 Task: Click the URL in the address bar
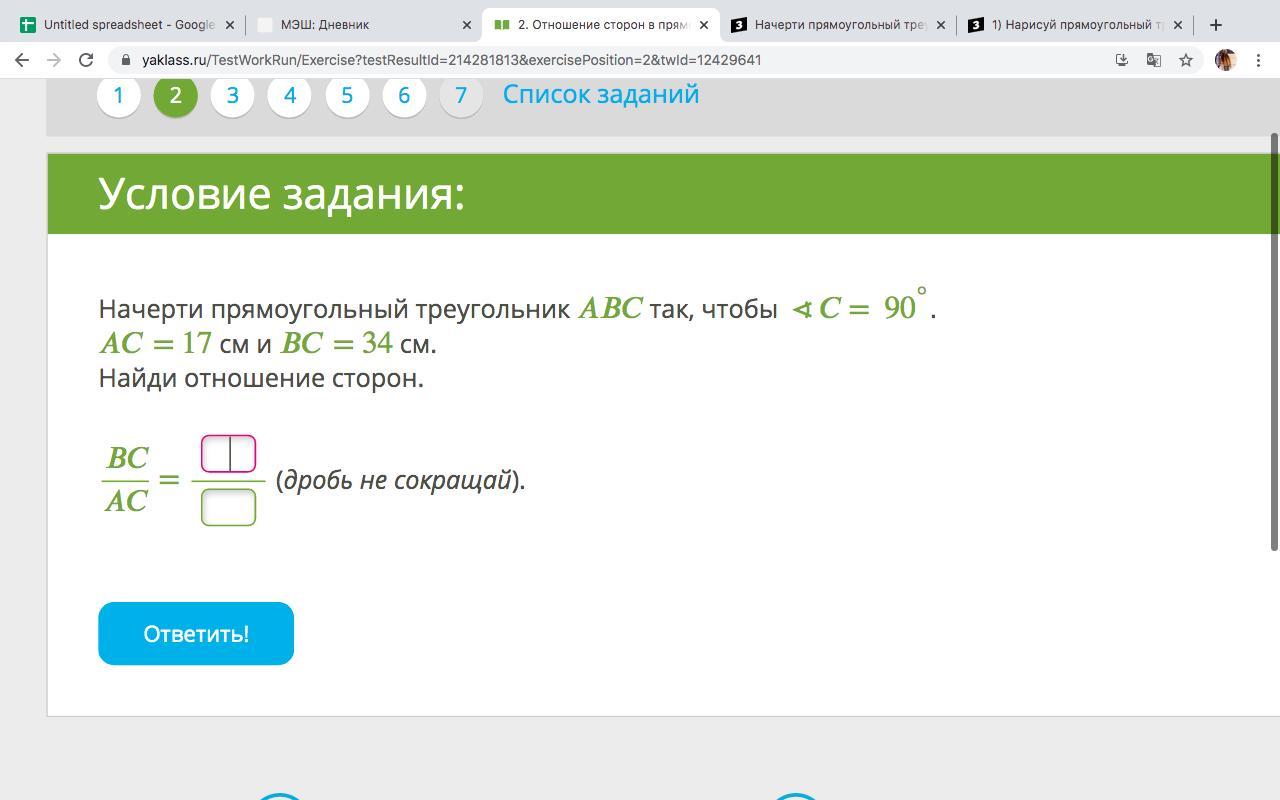(451, 60)
